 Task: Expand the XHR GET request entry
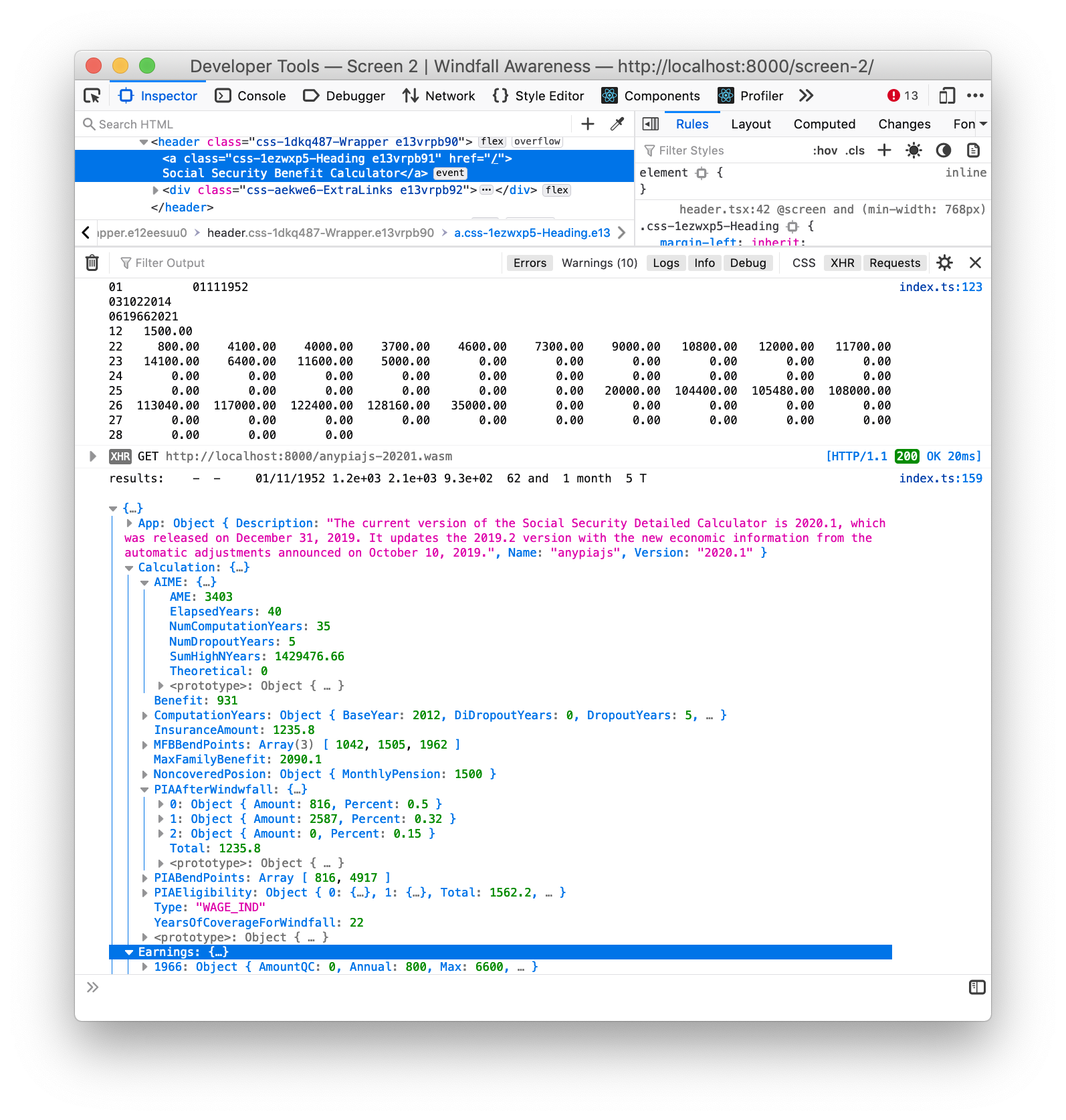(x=92, y=456)
